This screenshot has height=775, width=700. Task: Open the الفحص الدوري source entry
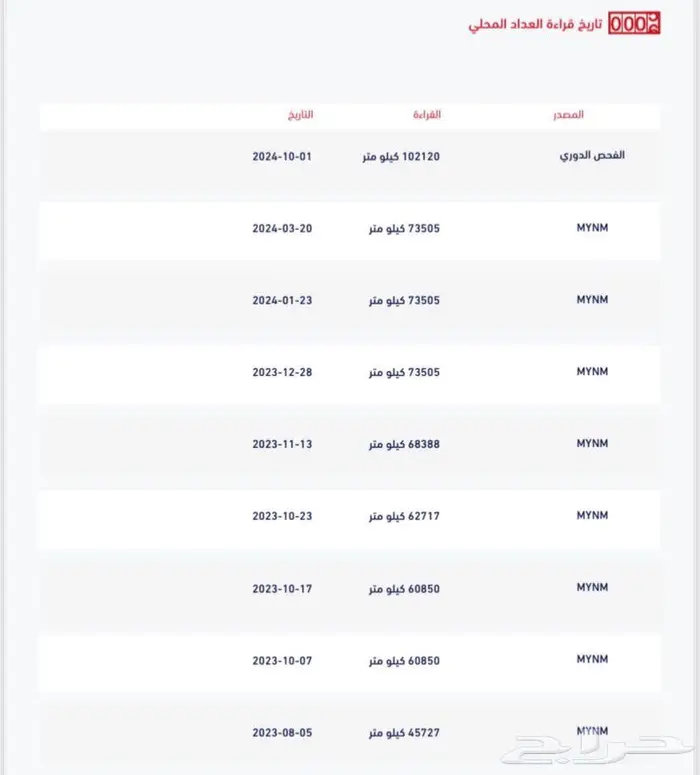point(591,157)
